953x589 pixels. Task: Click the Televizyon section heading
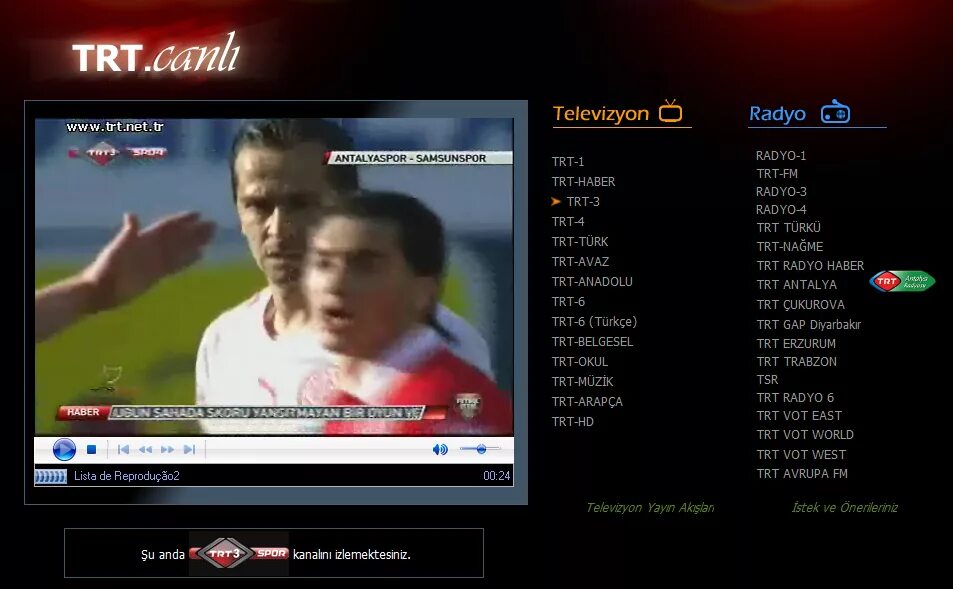point(601,114)
